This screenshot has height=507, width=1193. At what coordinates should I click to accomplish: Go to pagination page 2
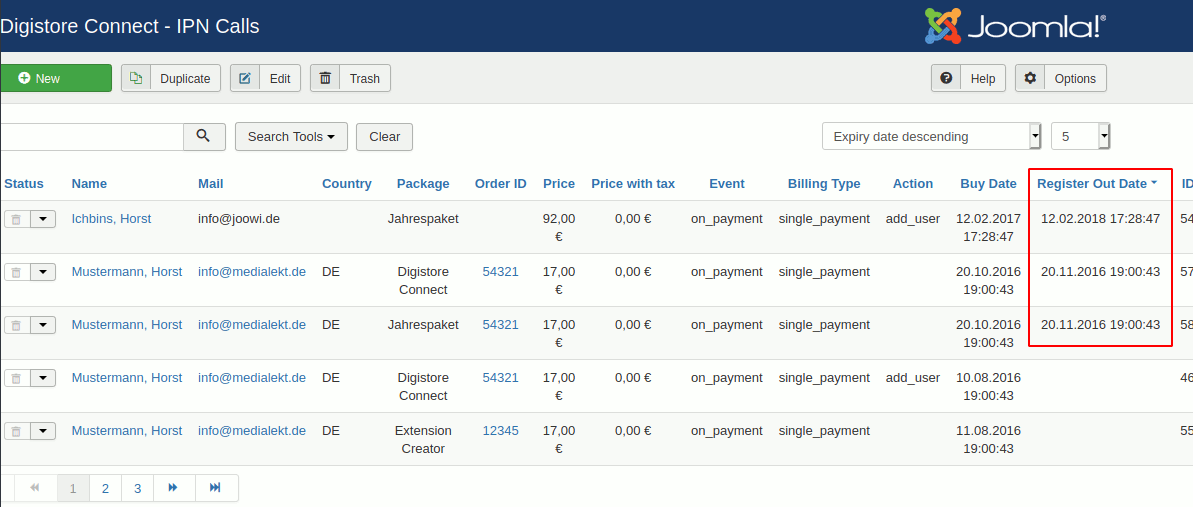[x=106, y=488]
